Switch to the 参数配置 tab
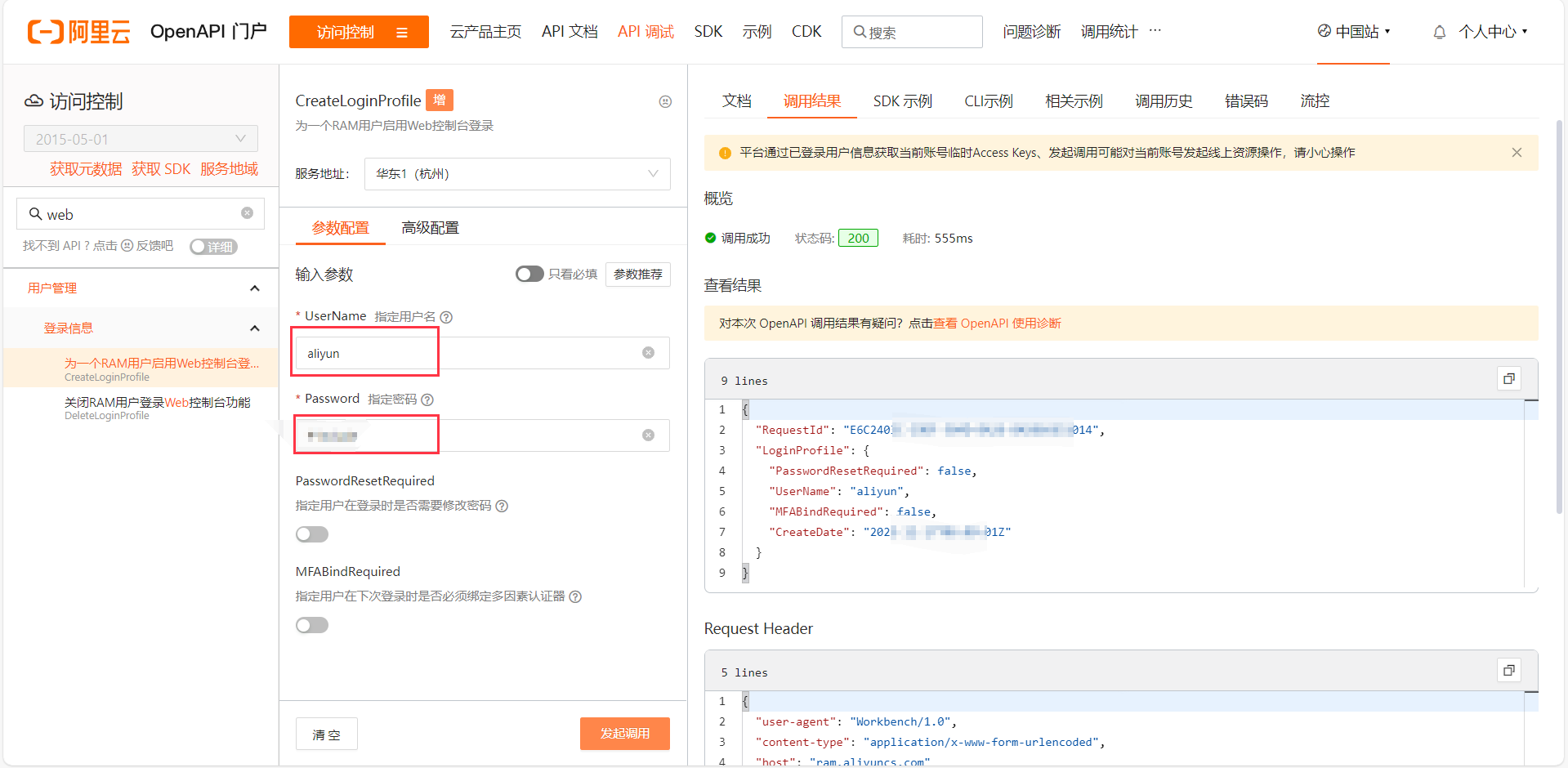 pyautogui.click(x=341, y=228)
